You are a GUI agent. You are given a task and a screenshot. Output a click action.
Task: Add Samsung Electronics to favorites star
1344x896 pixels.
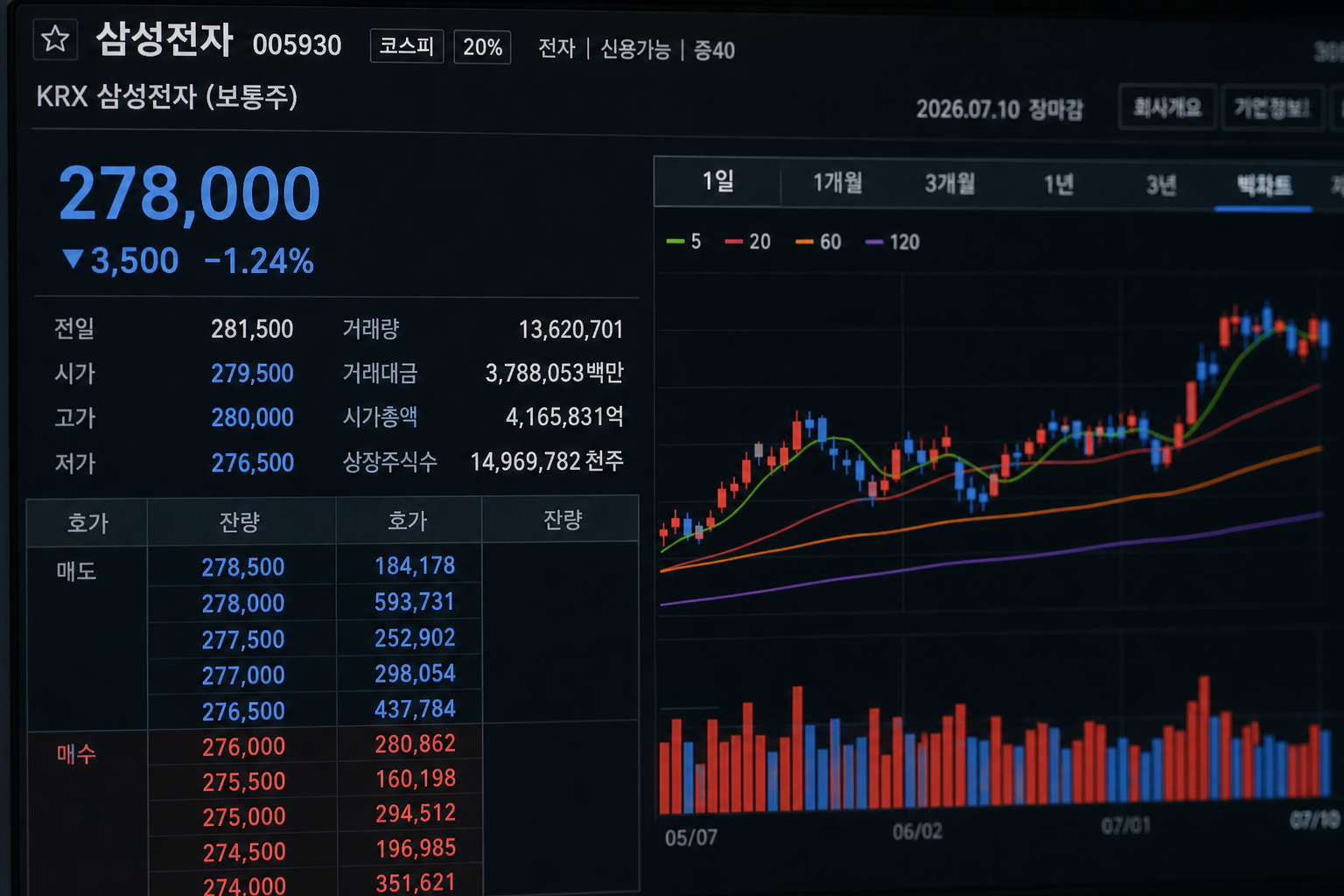55,38
